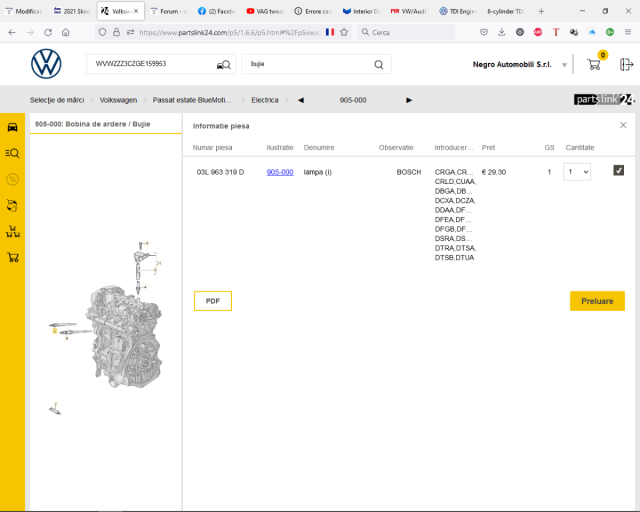Viewport: 640px width, 512px height.
Task: Select the car icon in the sidebar
Action: [12, 127]
